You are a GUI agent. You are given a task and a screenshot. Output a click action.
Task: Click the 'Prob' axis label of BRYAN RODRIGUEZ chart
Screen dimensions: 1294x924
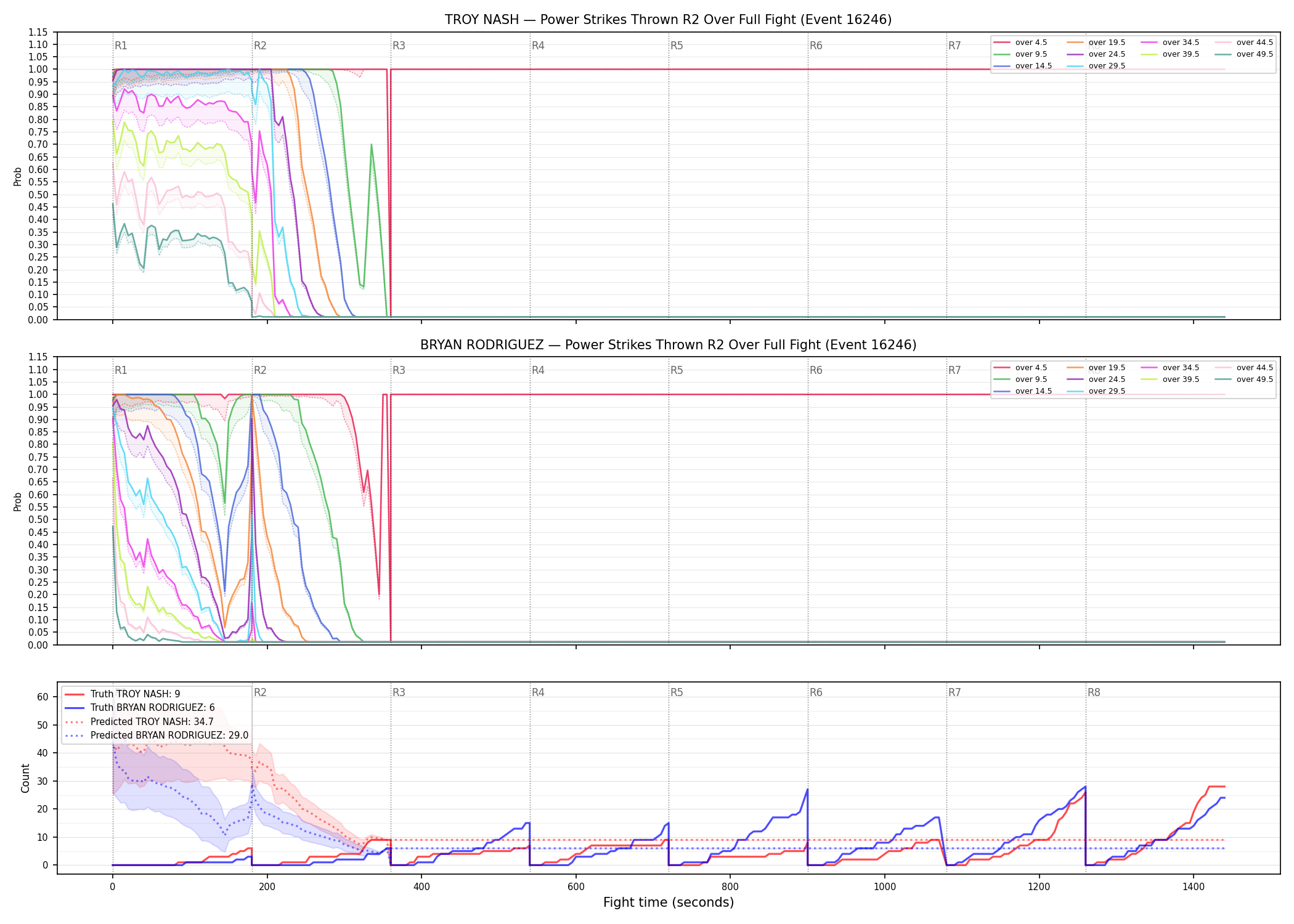18,501
